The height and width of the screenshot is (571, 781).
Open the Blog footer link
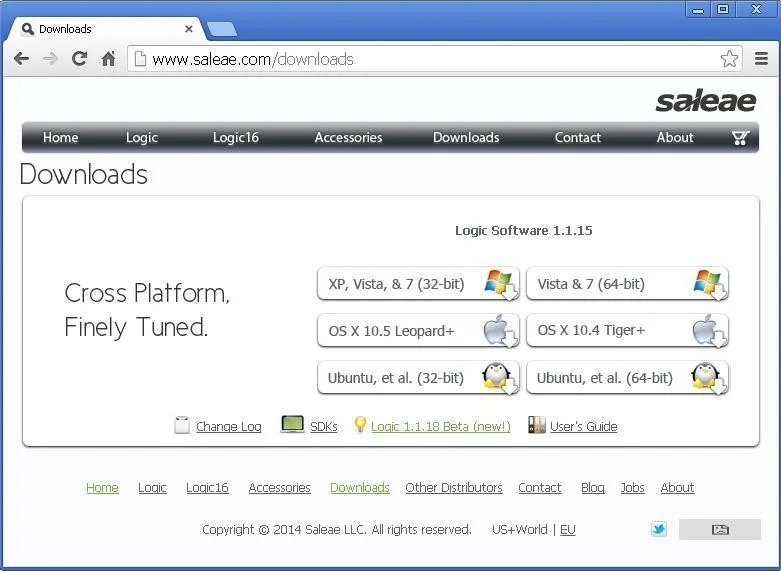tap(593, 487)
